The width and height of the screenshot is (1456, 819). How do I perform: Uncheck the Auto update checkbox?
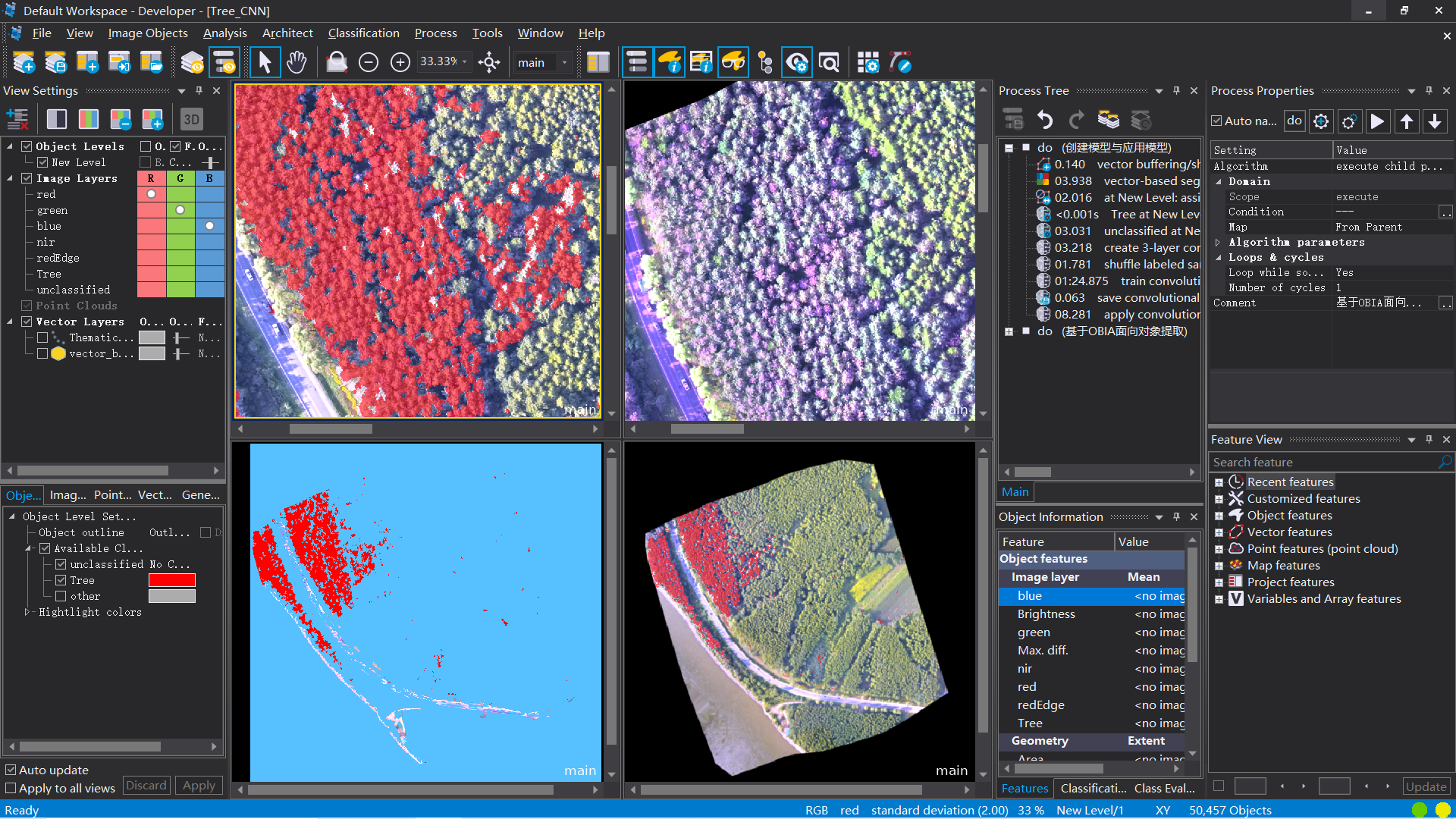pos(11,770)
